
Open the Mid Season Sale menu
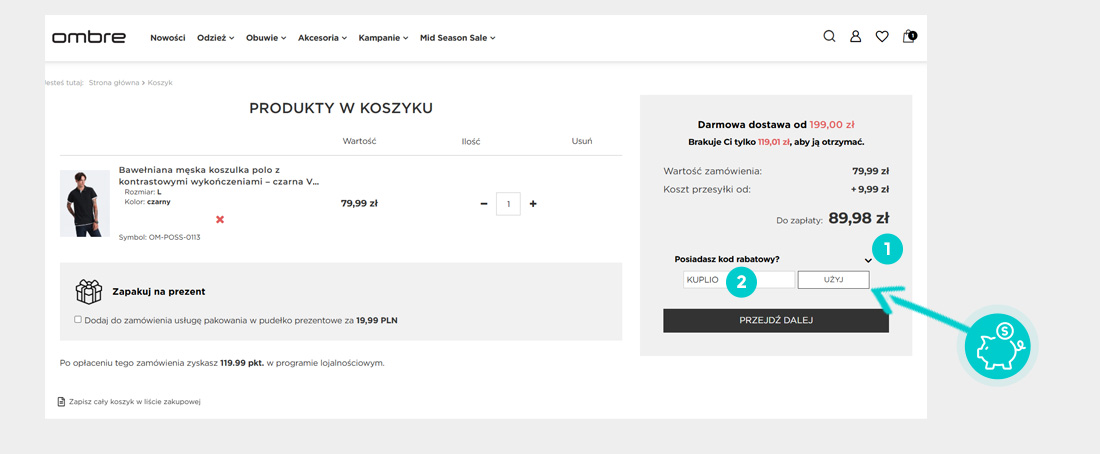coord(457,38)
